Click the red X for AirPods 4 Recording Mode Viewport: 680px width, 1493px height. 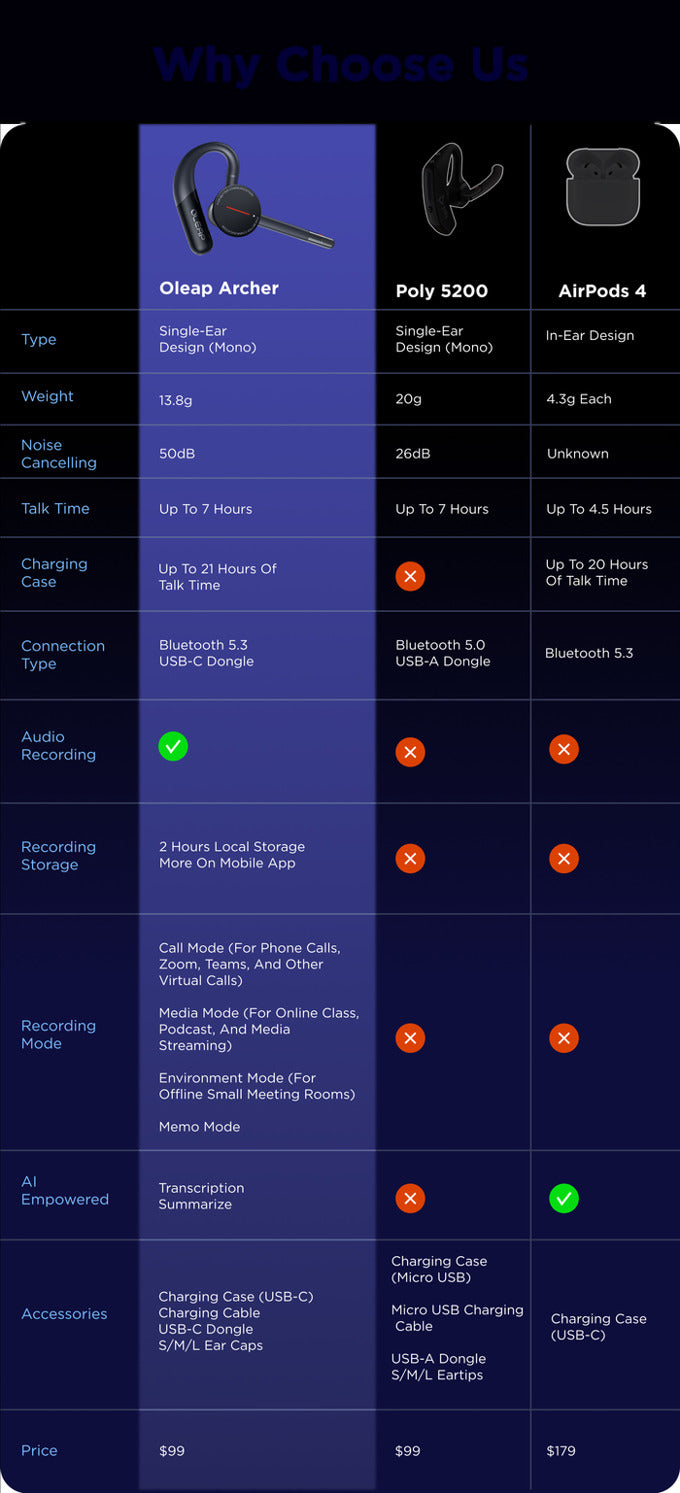(564, 1038)
